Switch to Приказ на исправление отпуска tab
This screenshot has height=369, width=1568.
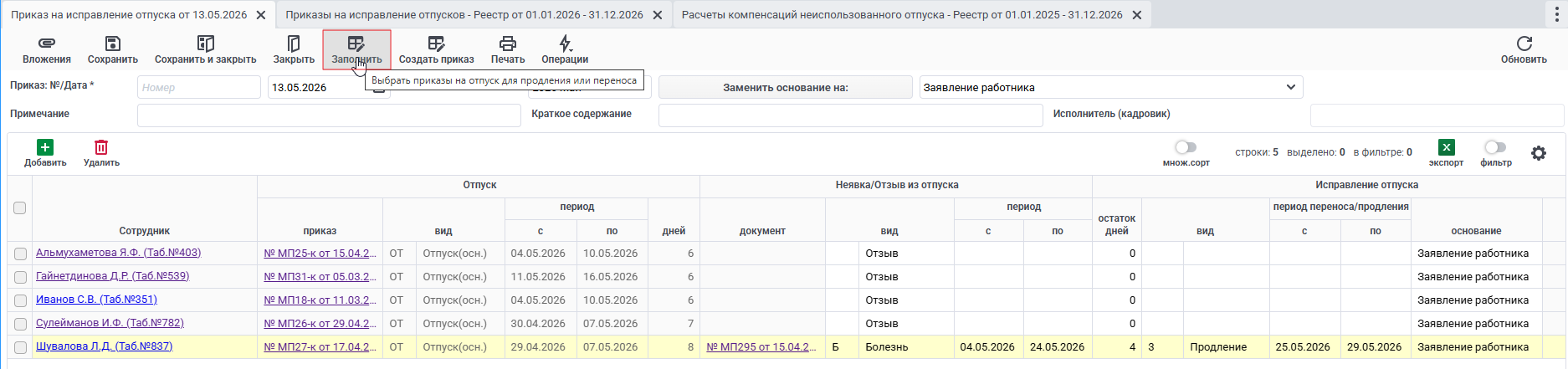129,15
